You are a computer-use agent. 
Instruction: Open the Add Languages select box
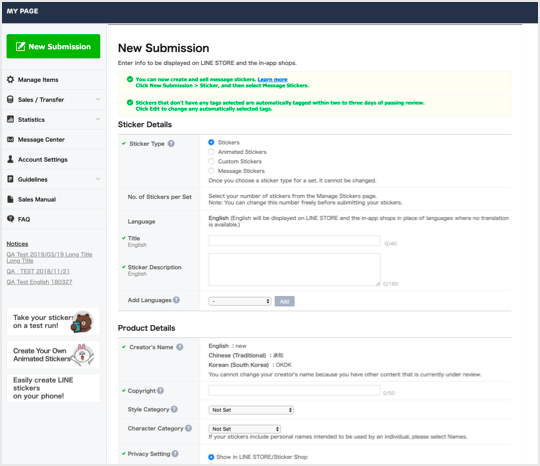tap(240, 301)
